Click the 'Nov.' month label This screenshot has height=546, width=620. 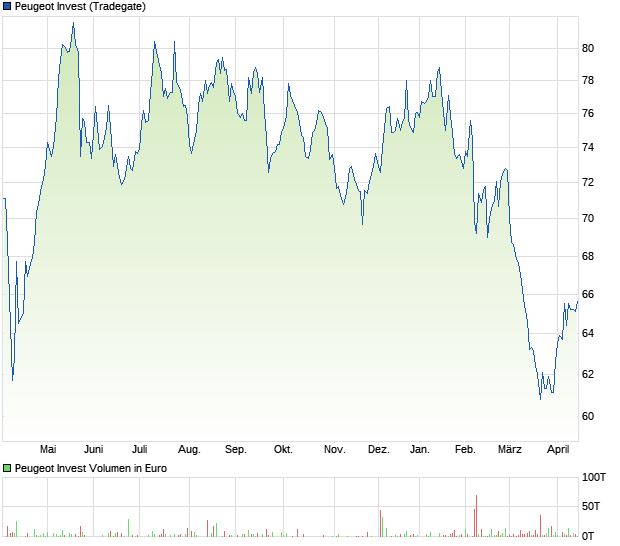click(335, 450)
